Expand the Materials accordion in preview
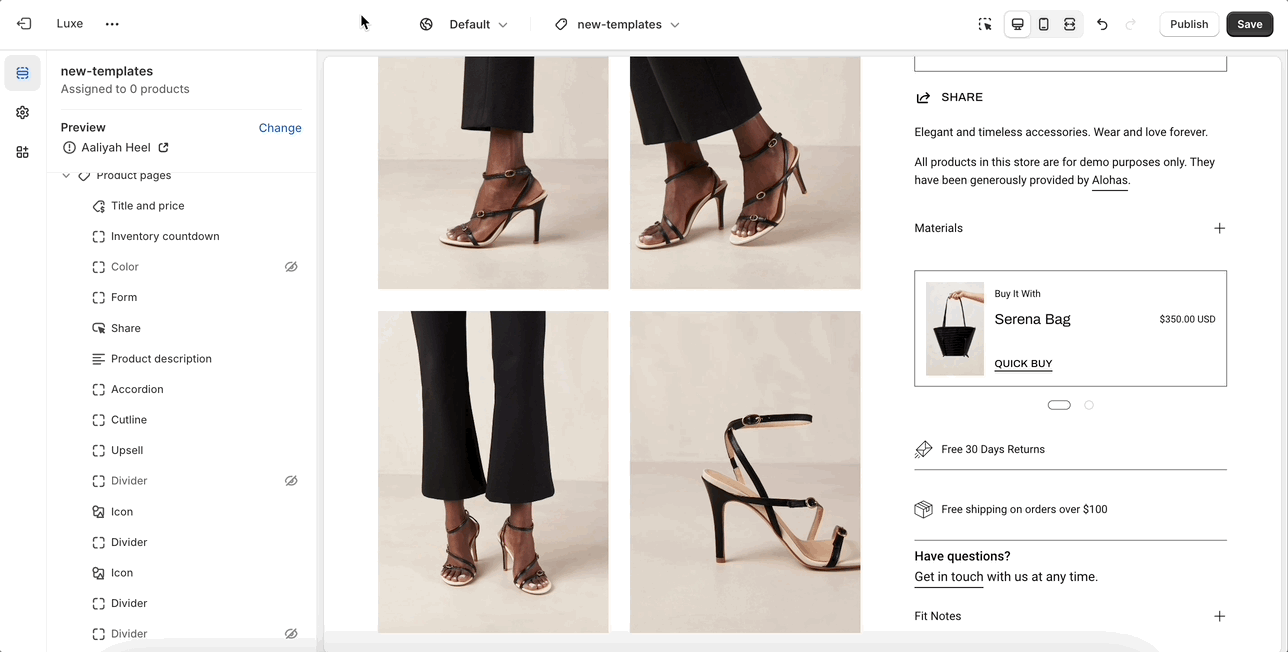The image size is (1288, 652). click(x=1219, y=228)
